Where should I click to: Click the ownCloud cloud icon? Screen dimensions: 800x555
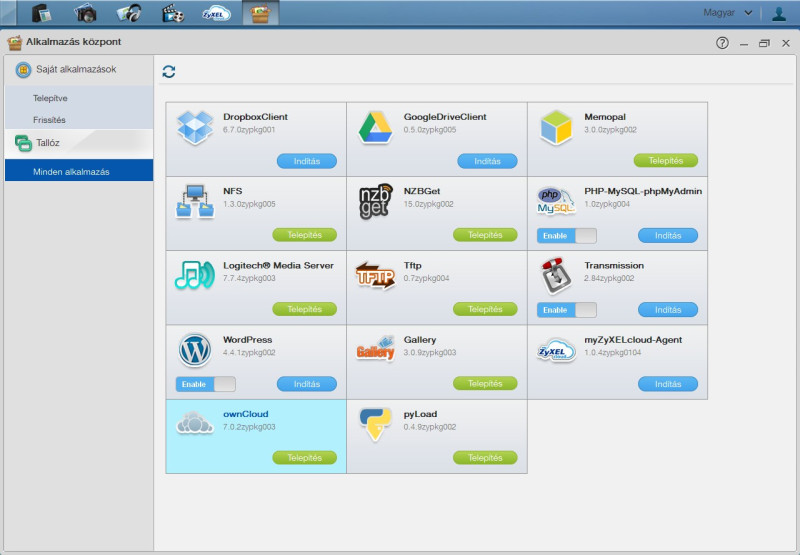[195, 423]
